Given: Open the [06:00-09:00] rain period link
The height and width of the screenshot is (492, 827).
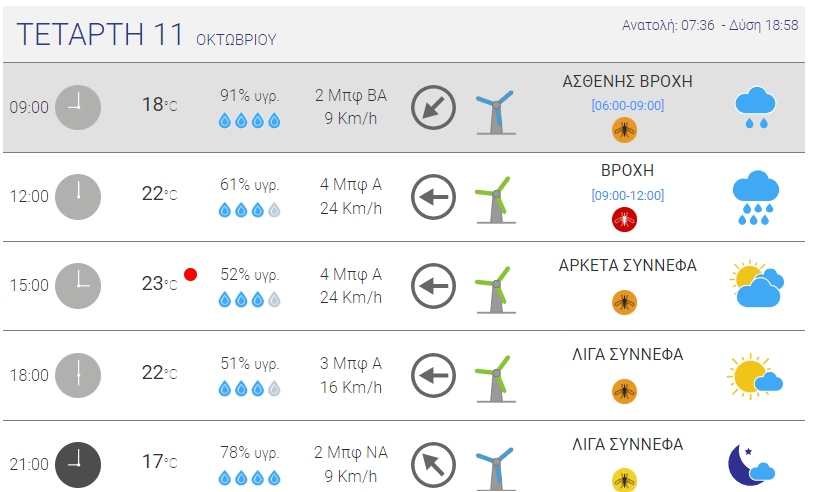Looking at the screenshot, I should pos(627,105).
